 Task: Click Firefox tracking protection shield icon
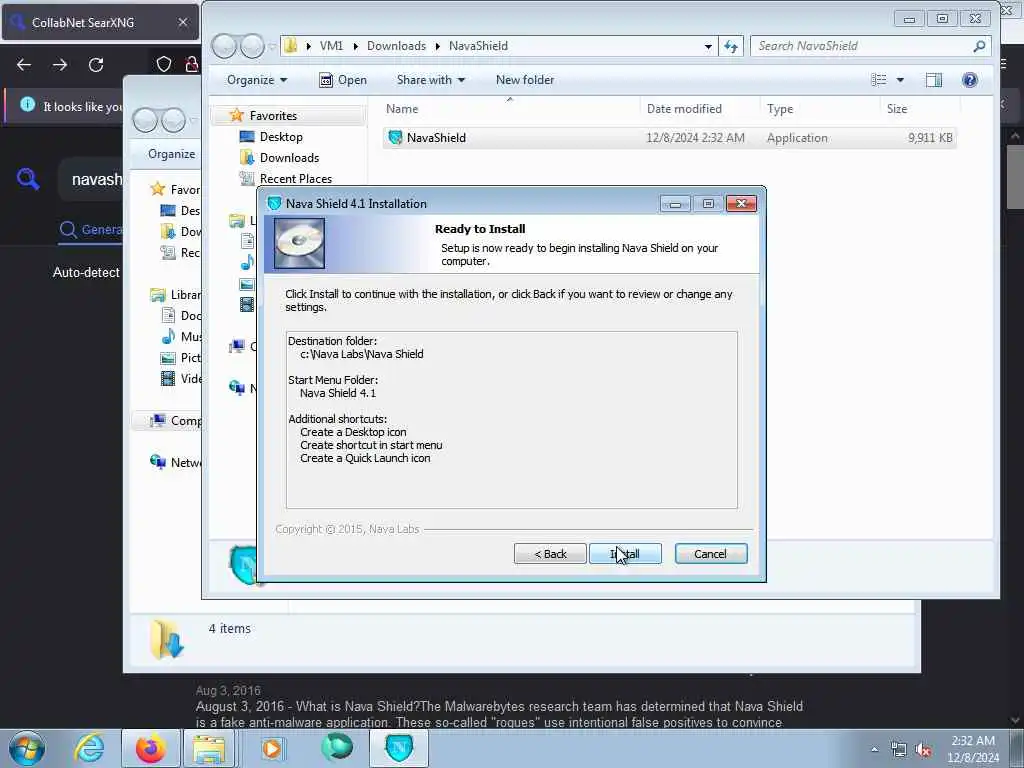point(163,64)
